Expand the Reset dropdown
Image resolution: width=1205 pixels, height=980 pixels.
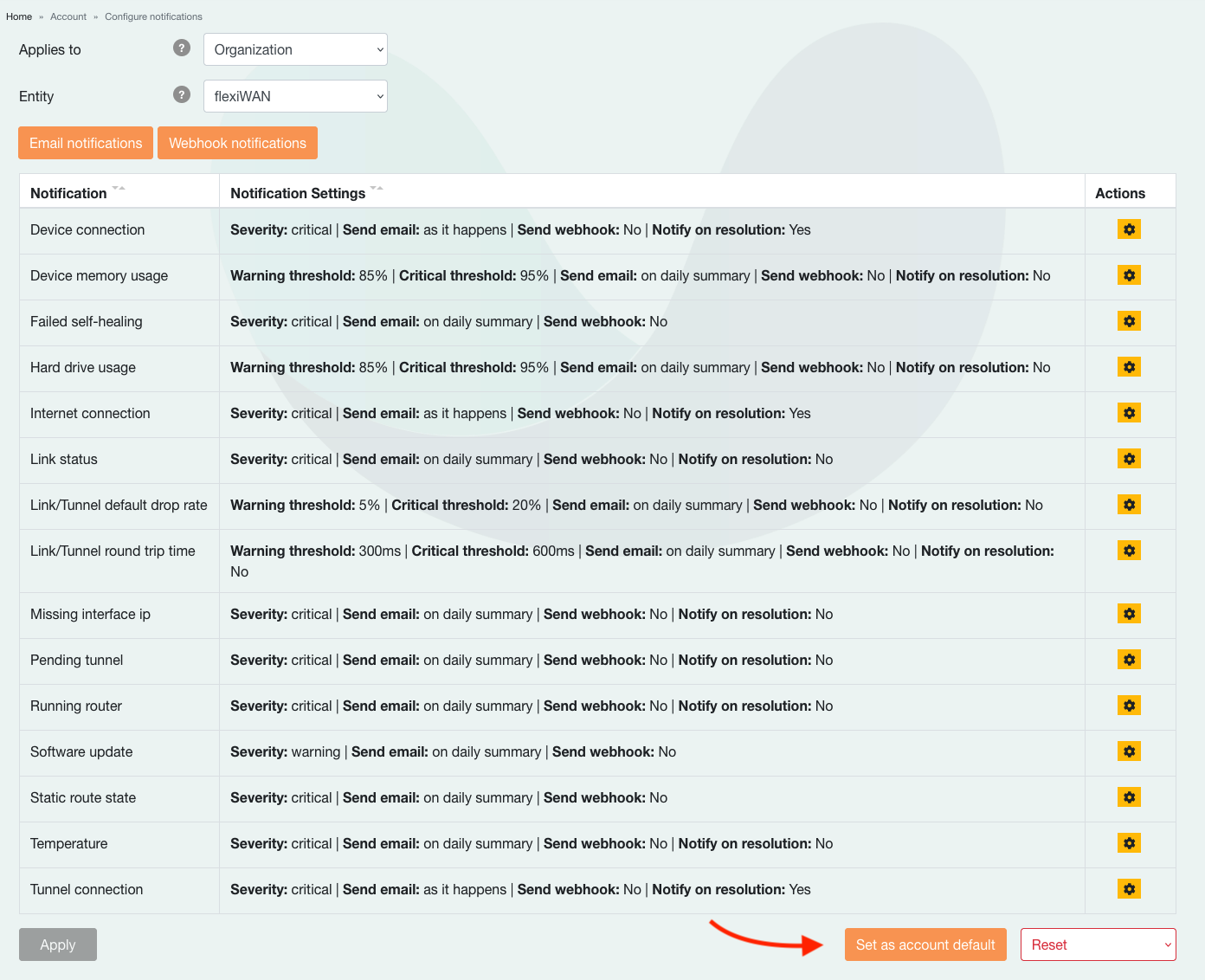pyautogui.click(x=1098, y=945)
